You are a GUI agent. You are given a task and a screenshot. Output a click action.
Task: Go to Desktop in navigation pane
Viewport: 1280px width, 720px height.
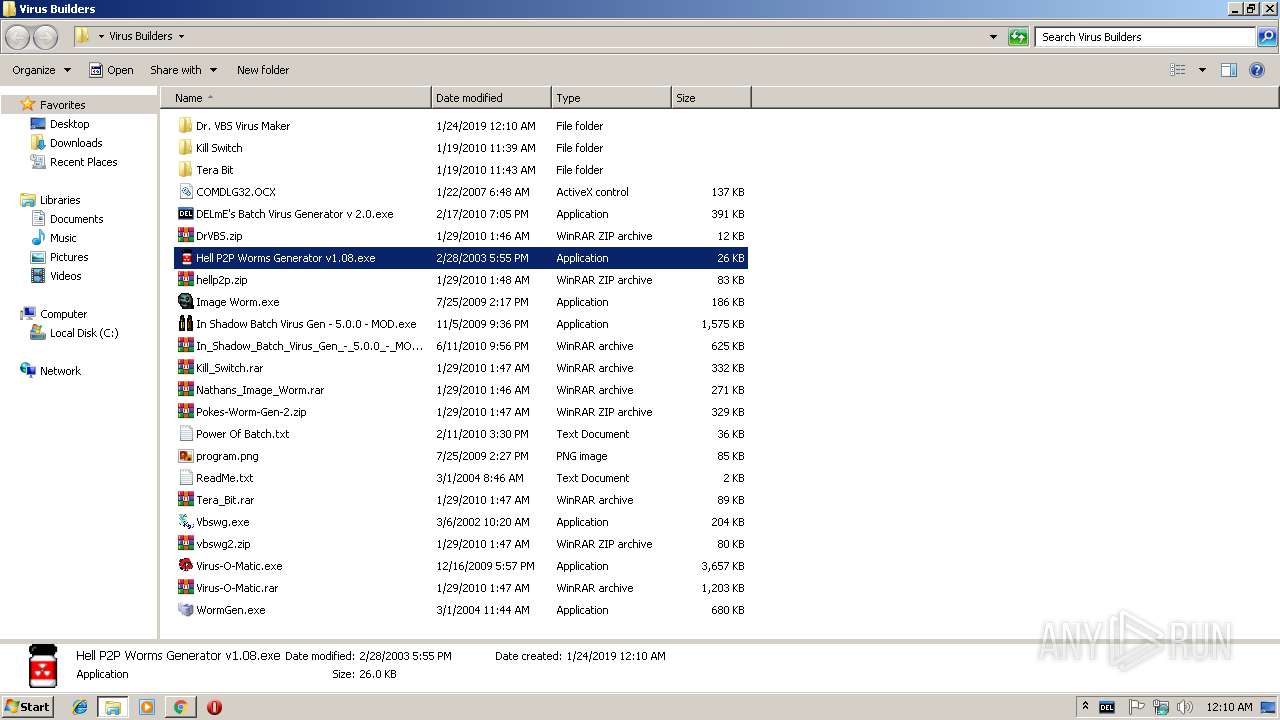69,124
